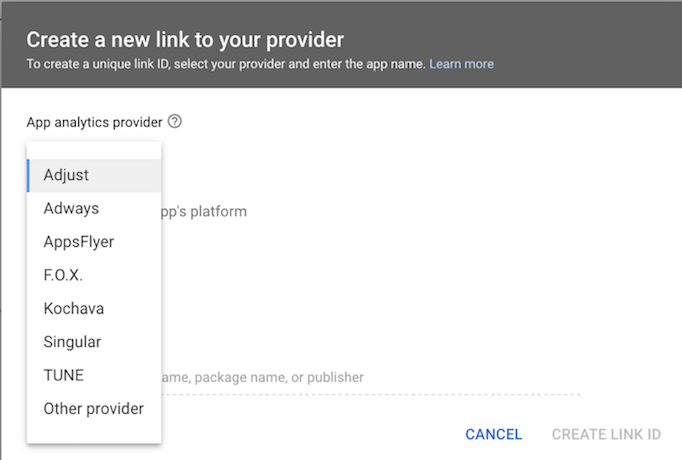Viewport: 682px width, 460px height.
Task: Open the Learn more link
Action: [461, 64]
